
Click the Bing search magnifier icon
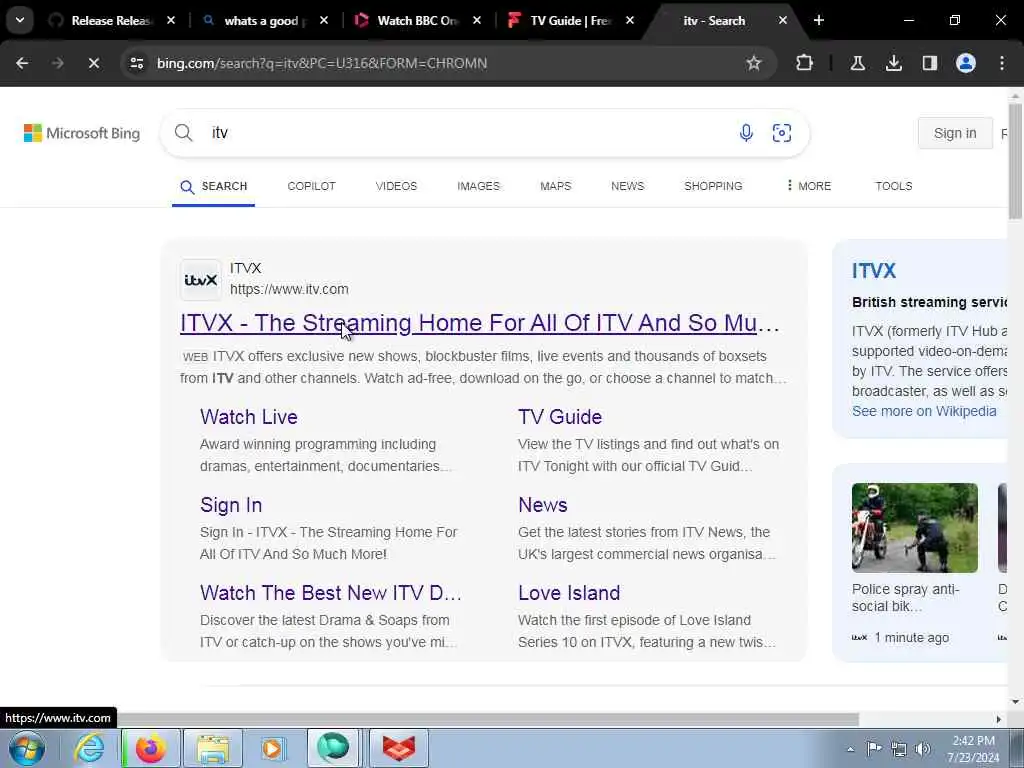(184, 133)
